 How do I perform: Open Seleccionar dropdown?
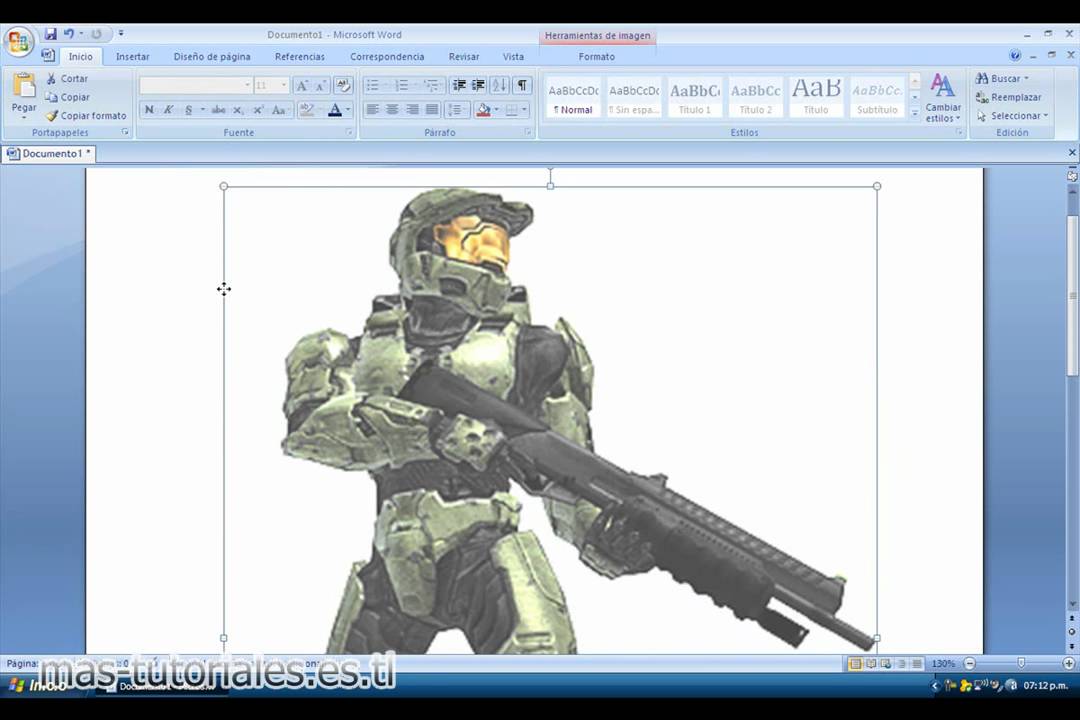pos(1012,116)
